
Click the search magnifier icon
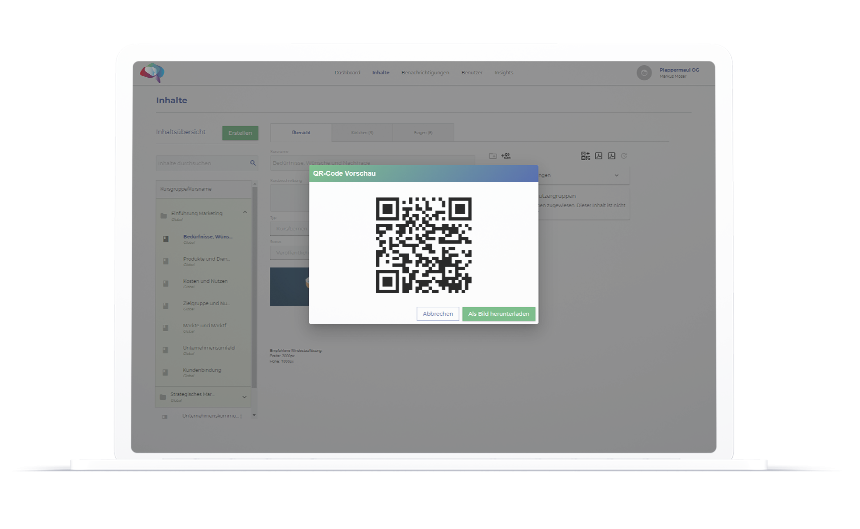pyautogui.click(x=253, y=163)
